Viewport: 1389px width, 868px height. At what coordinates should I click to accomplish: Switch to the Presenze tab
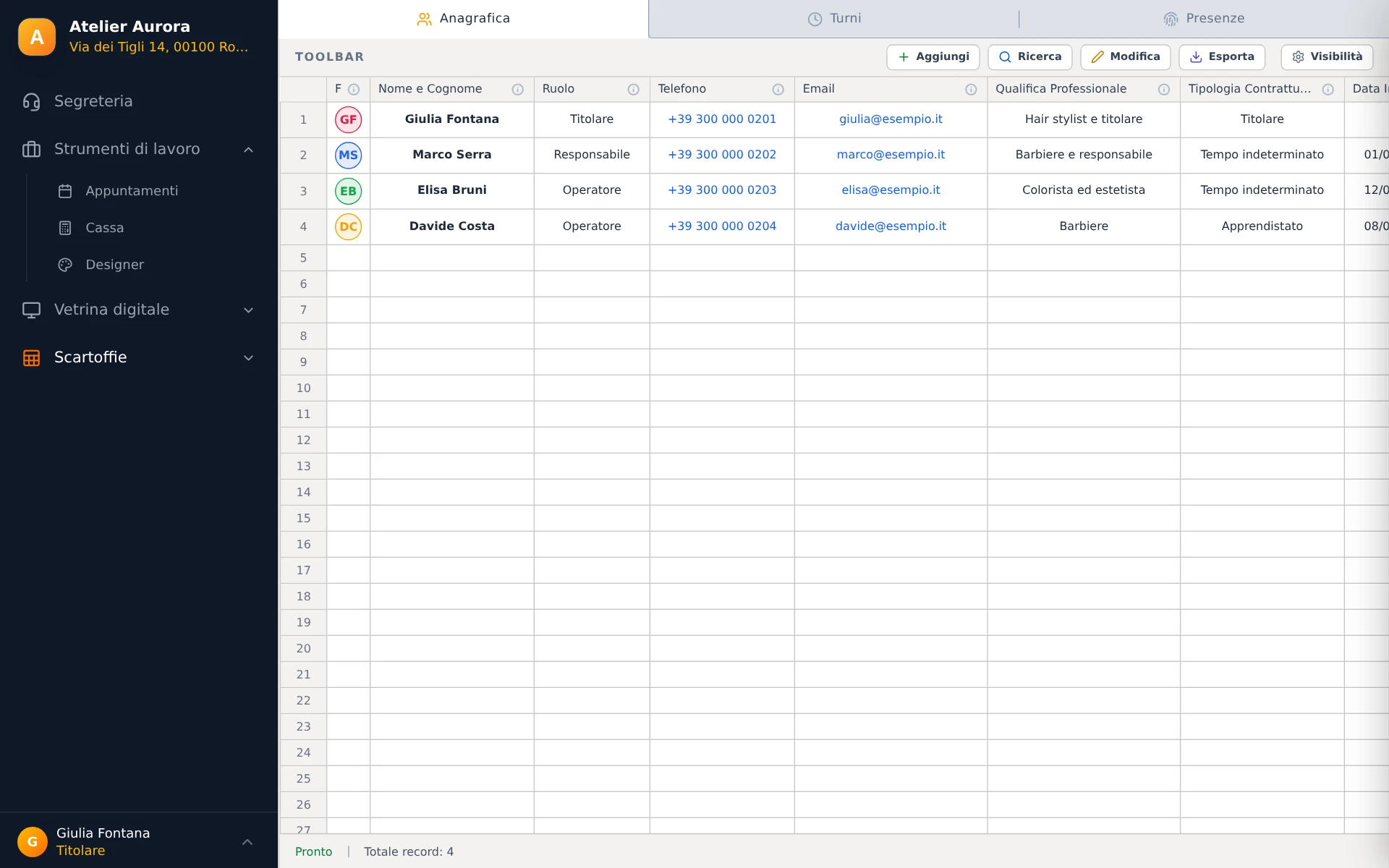pyautogui.click(x=1204, y=19)
